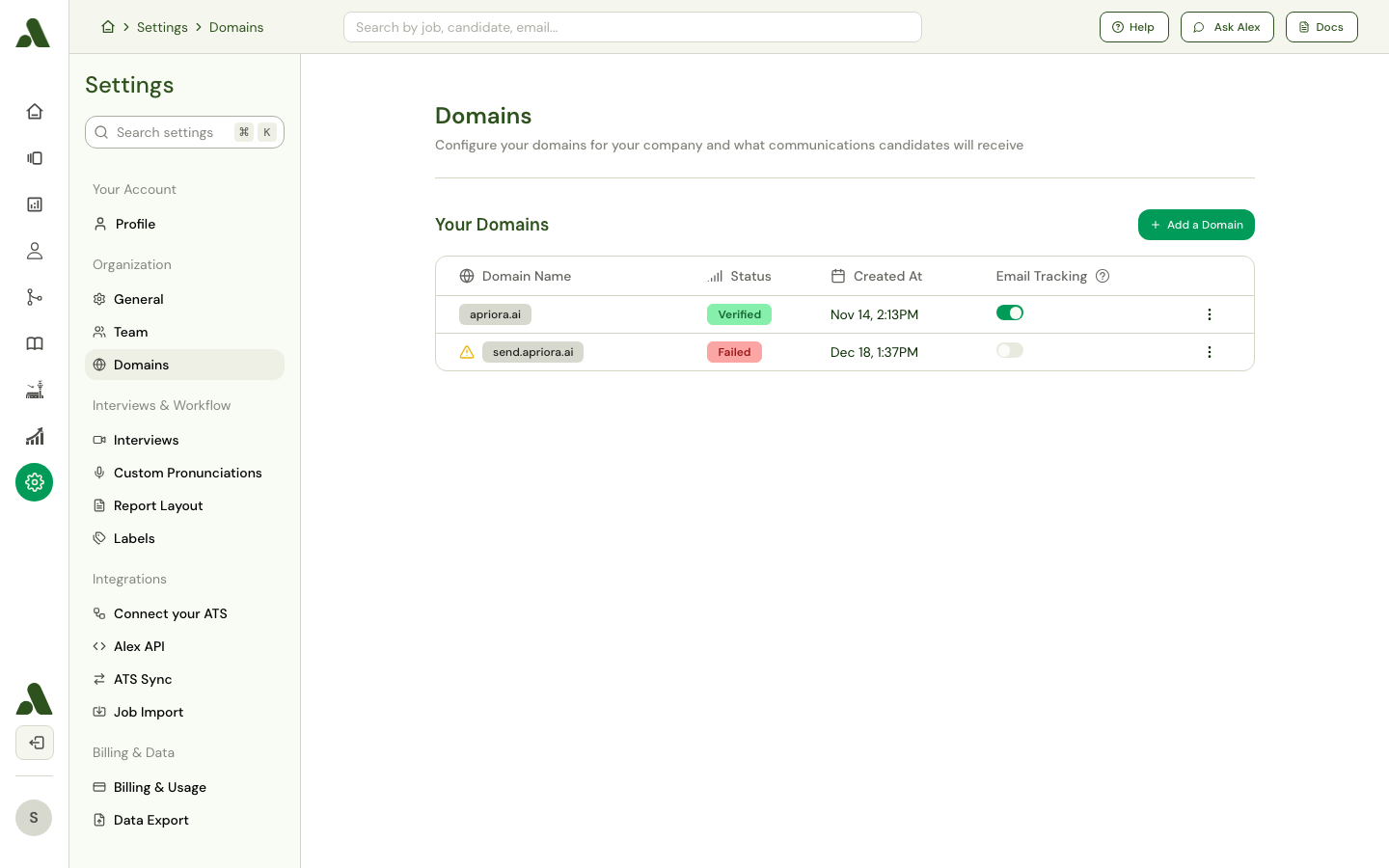
Task: Open the three-dot menu for send.apriora.ai
Action: (1209, 352)
